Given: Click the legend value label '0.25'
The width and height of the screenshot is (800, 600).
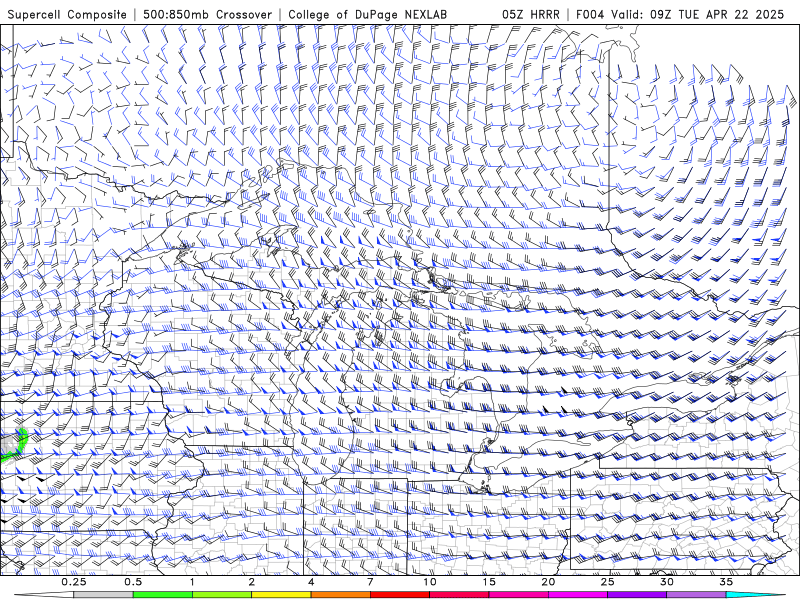Looking at the screenshot, I should pos(73,582).
